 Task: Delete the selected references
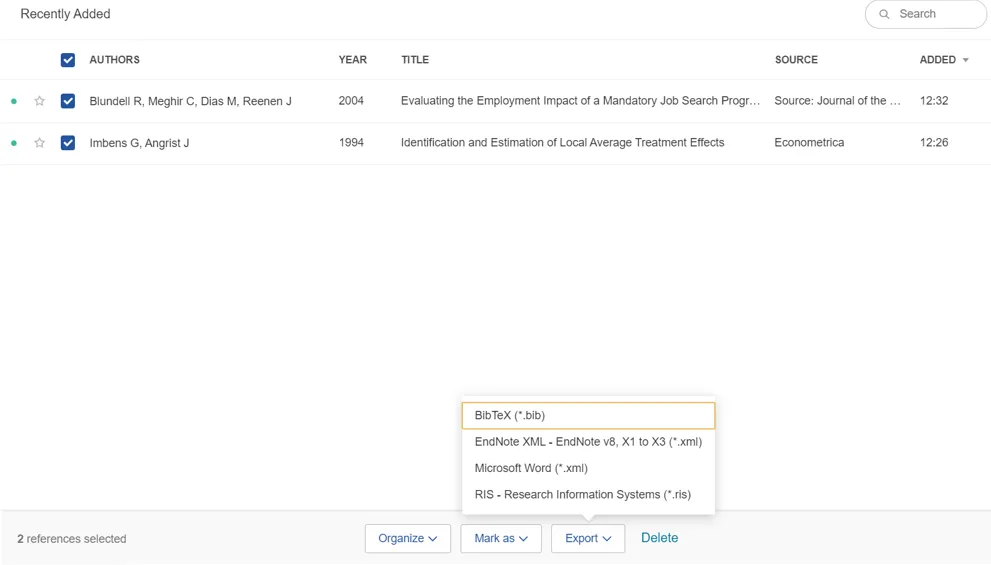tap(659, 538)
